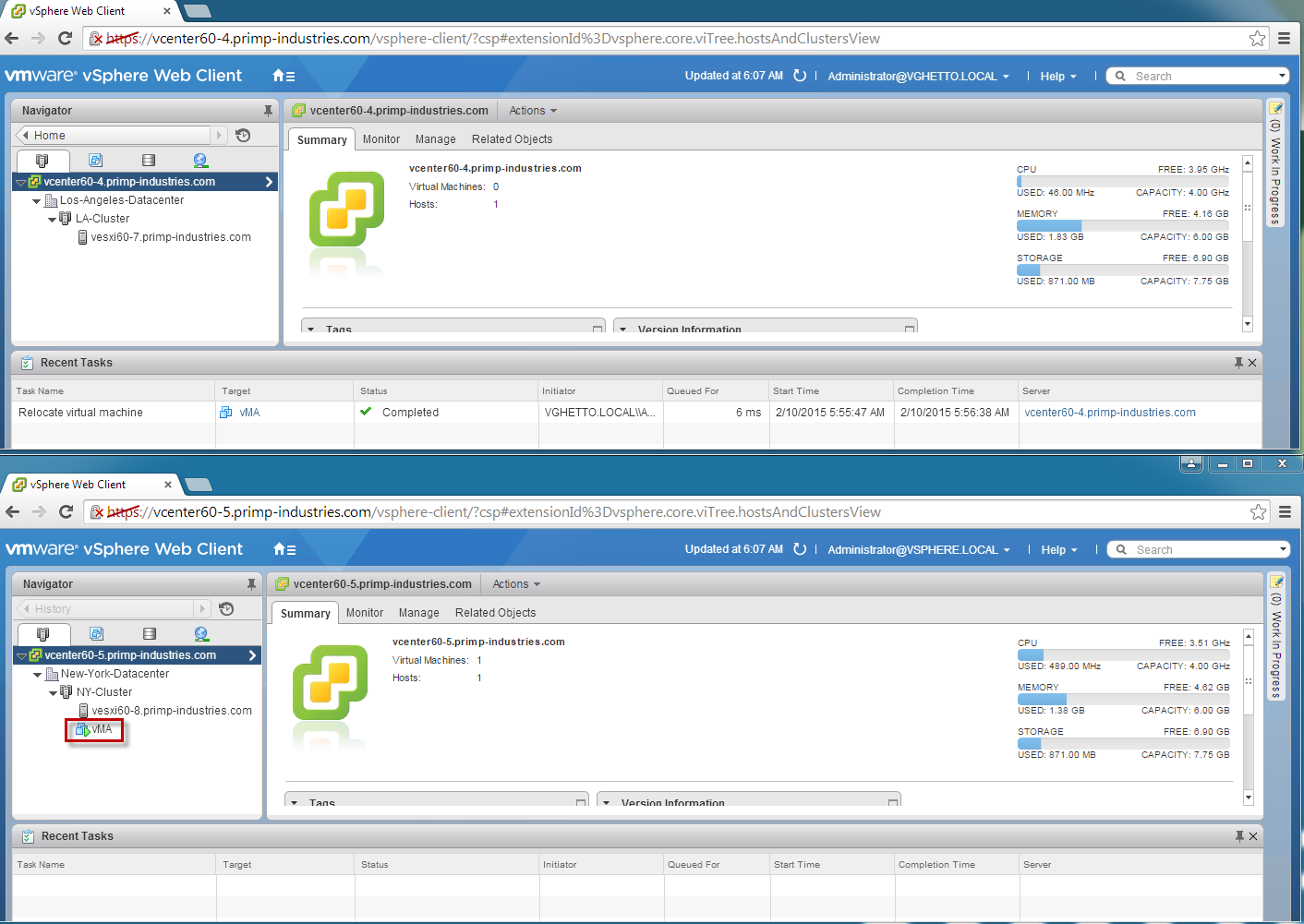Viewport: 1304px width, 924px height.
Task: Open the Administrator@VGHETTO.LOCAL user dropdown
Action: pos(918,77)
